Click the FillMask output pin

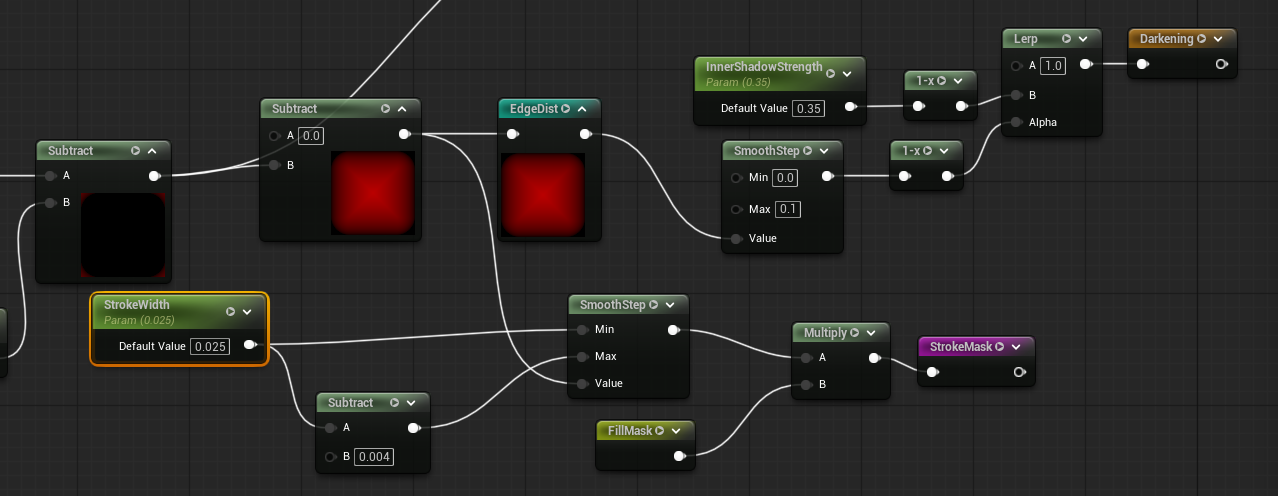coord(679,456)
